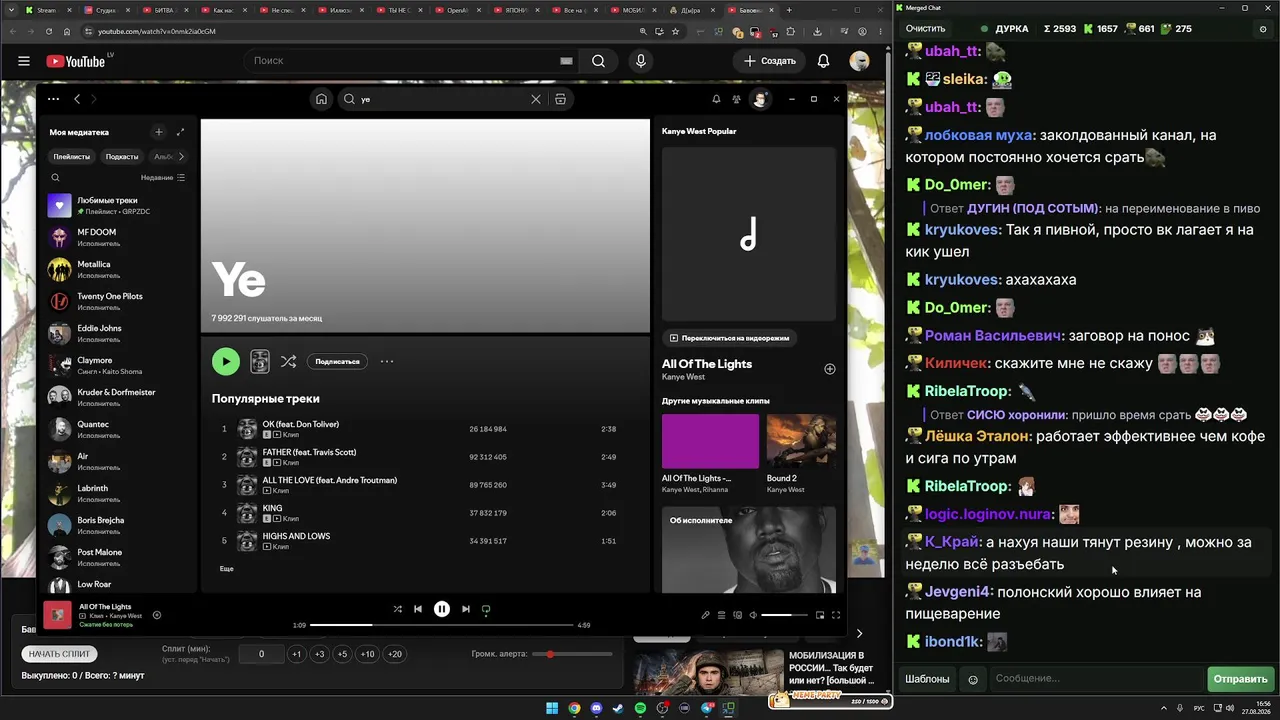Go to Spotify Home via the house icon
The image size is (1280, 720).
321,99
